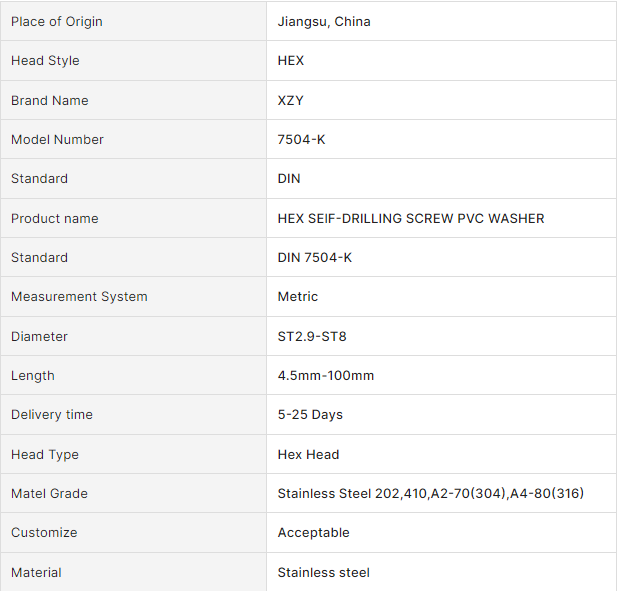617x591 pixels.
Task: Click the "ST2.9-ST8" diameter value
Action: coord(312,337)
